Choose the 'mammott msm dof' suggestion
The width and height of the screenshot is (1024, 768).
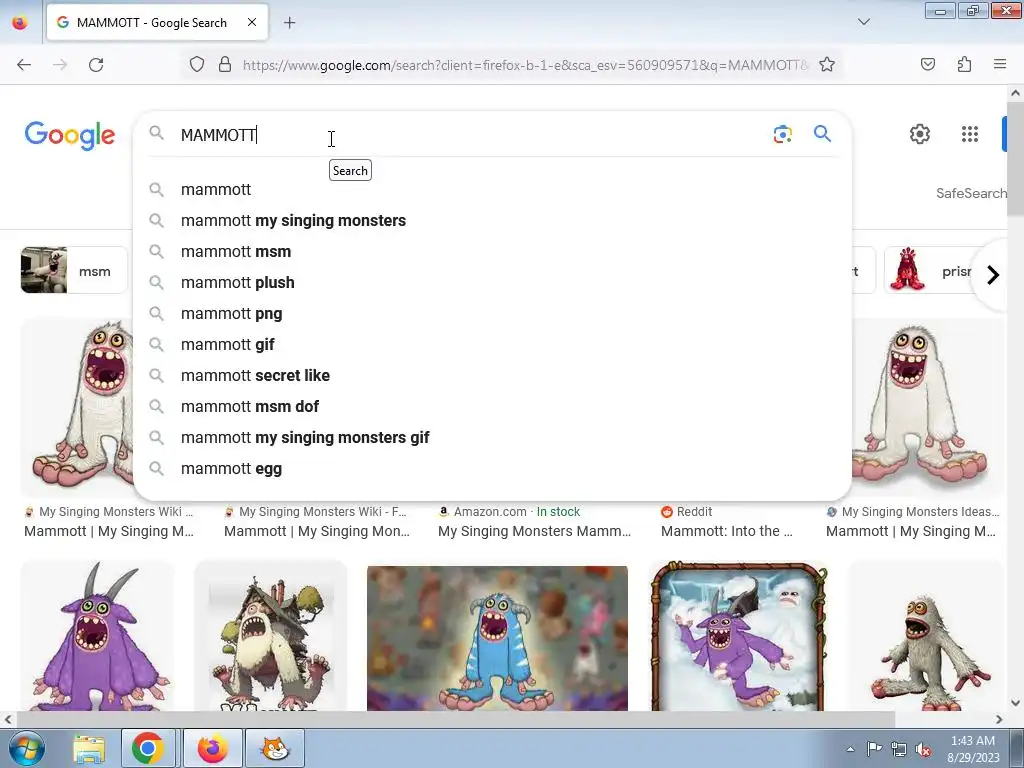click(x=492, y=406)
